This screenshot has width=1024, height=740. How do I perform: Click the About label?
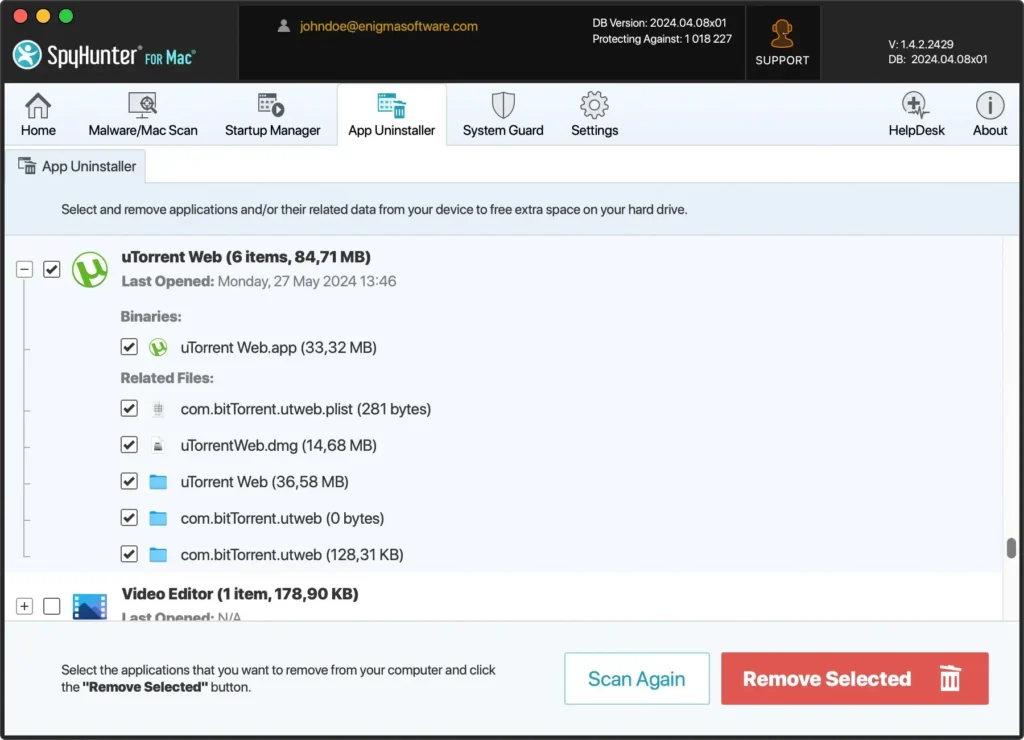point(990,130)
